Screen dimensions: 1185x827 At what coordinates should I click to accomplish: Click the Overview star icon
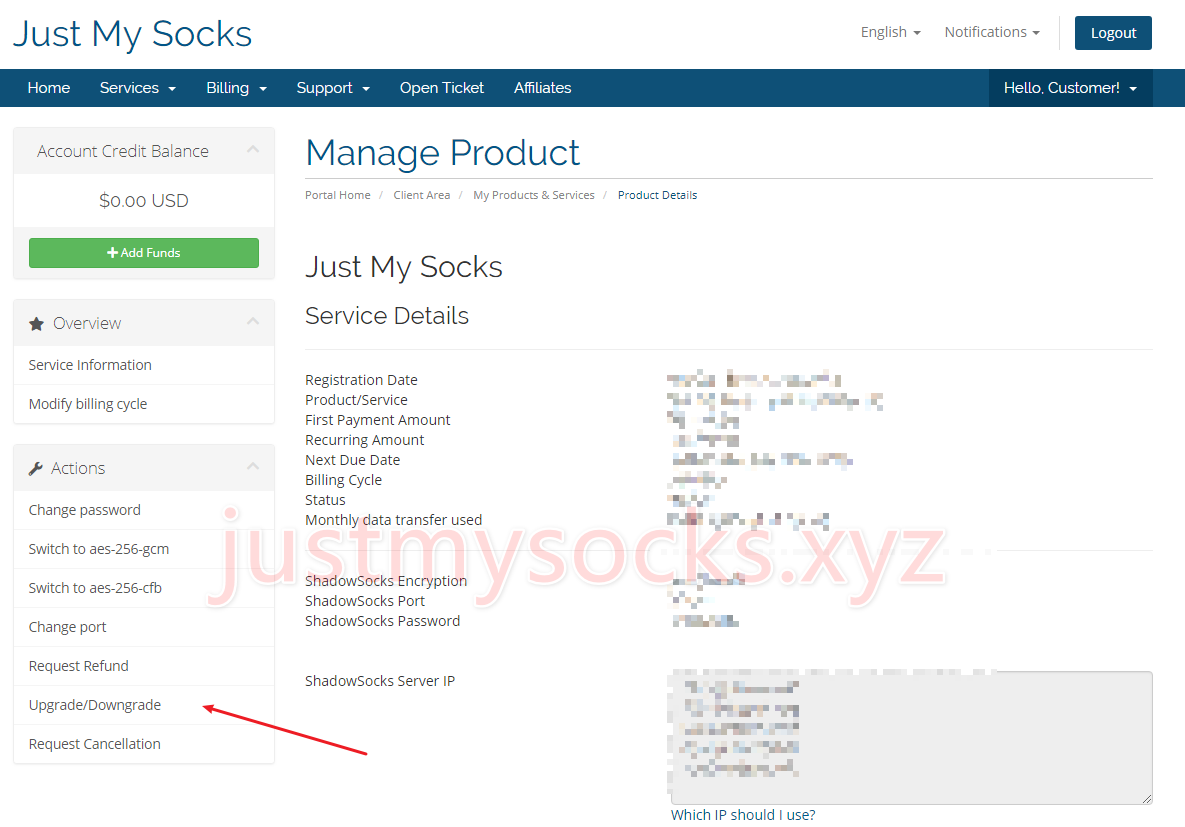(36, 324)
